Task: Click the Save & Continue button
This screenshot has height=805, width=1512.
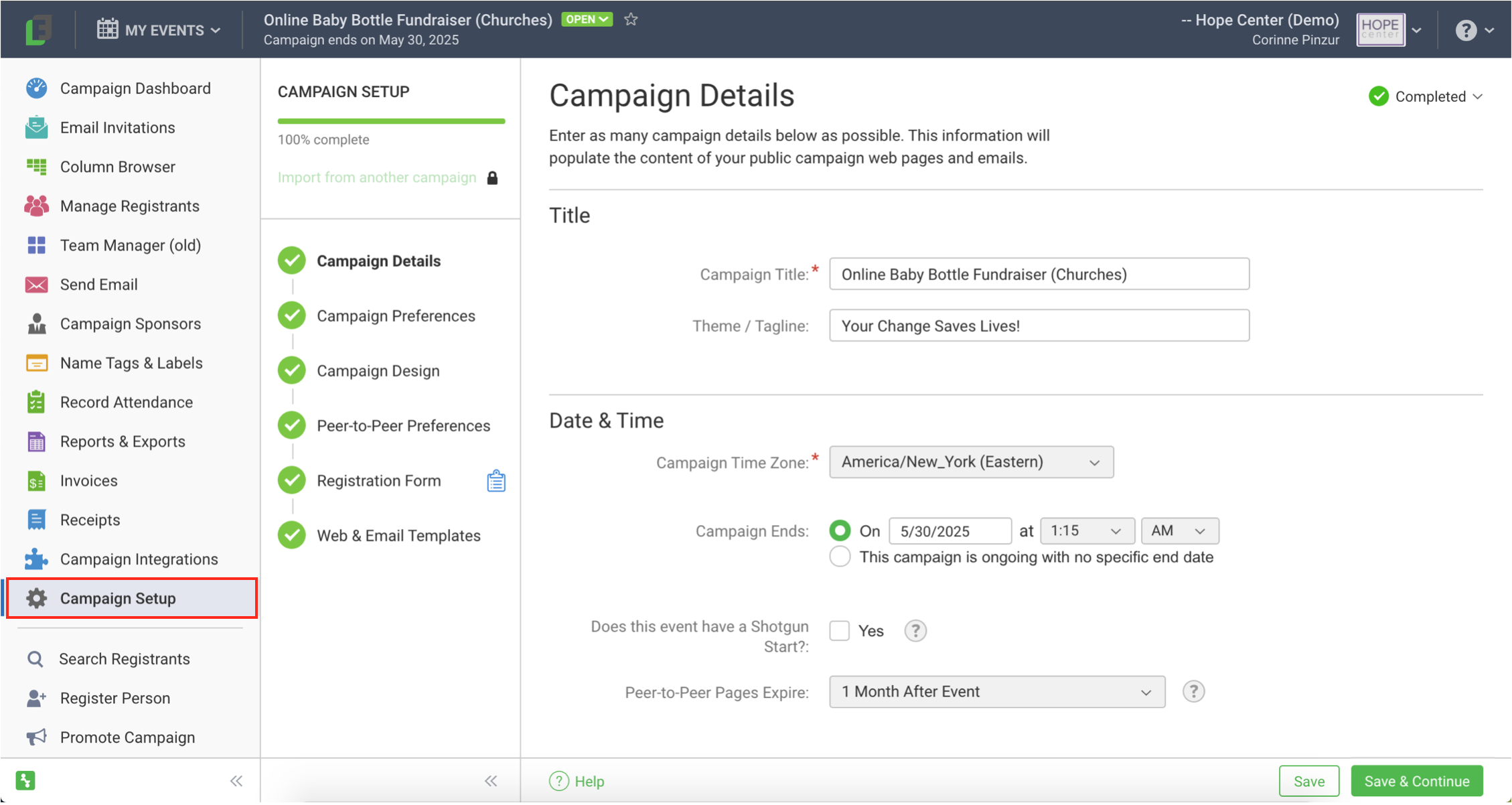Action: coord(1416,782)
